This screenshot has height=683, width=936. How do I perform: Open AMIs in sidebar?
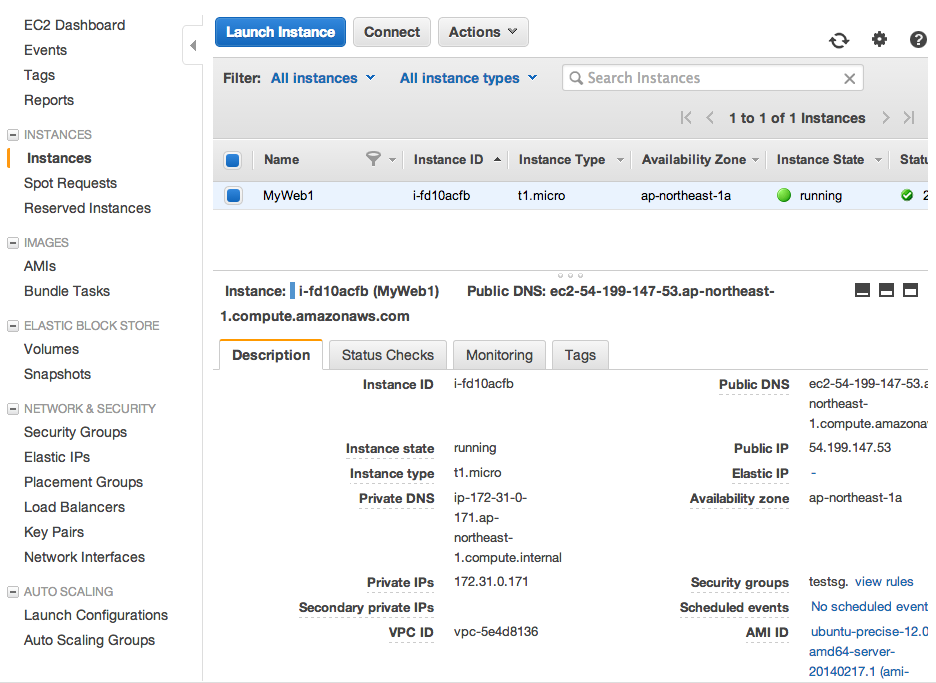[x=40, y=266]
